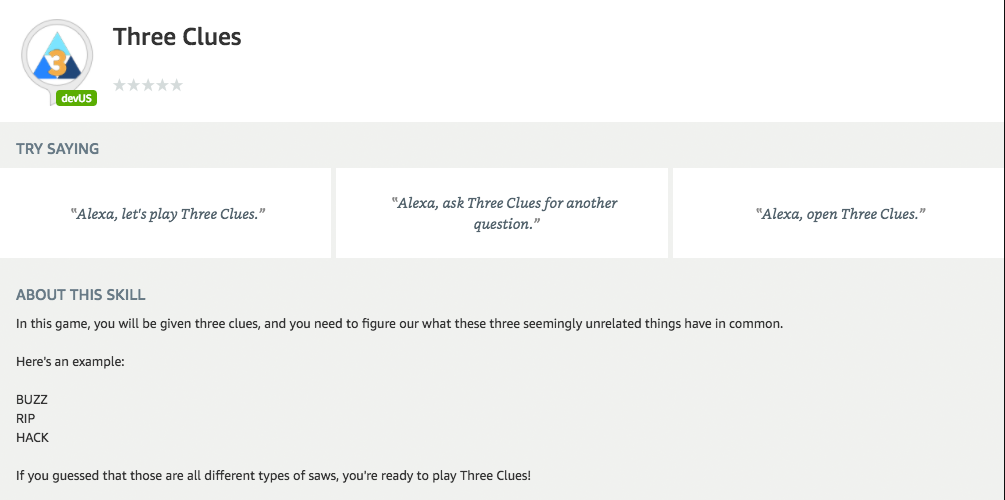Click the skill description paragraph text
Screen dimensions: 1005x500
pos(399,324)
